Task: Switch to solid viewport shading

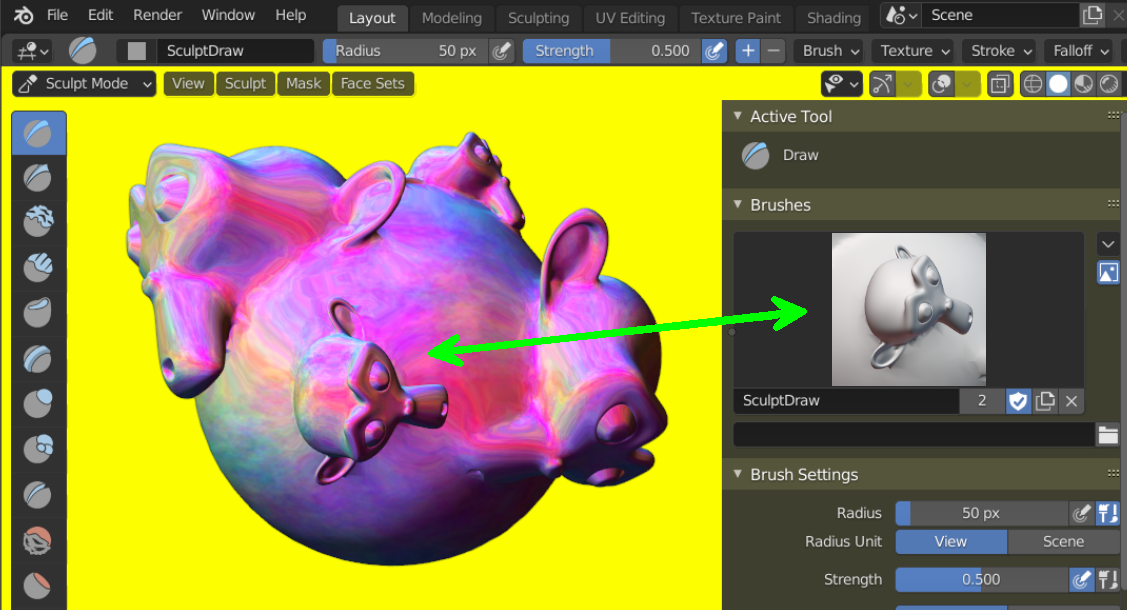Action: (x=1058, y=84)
